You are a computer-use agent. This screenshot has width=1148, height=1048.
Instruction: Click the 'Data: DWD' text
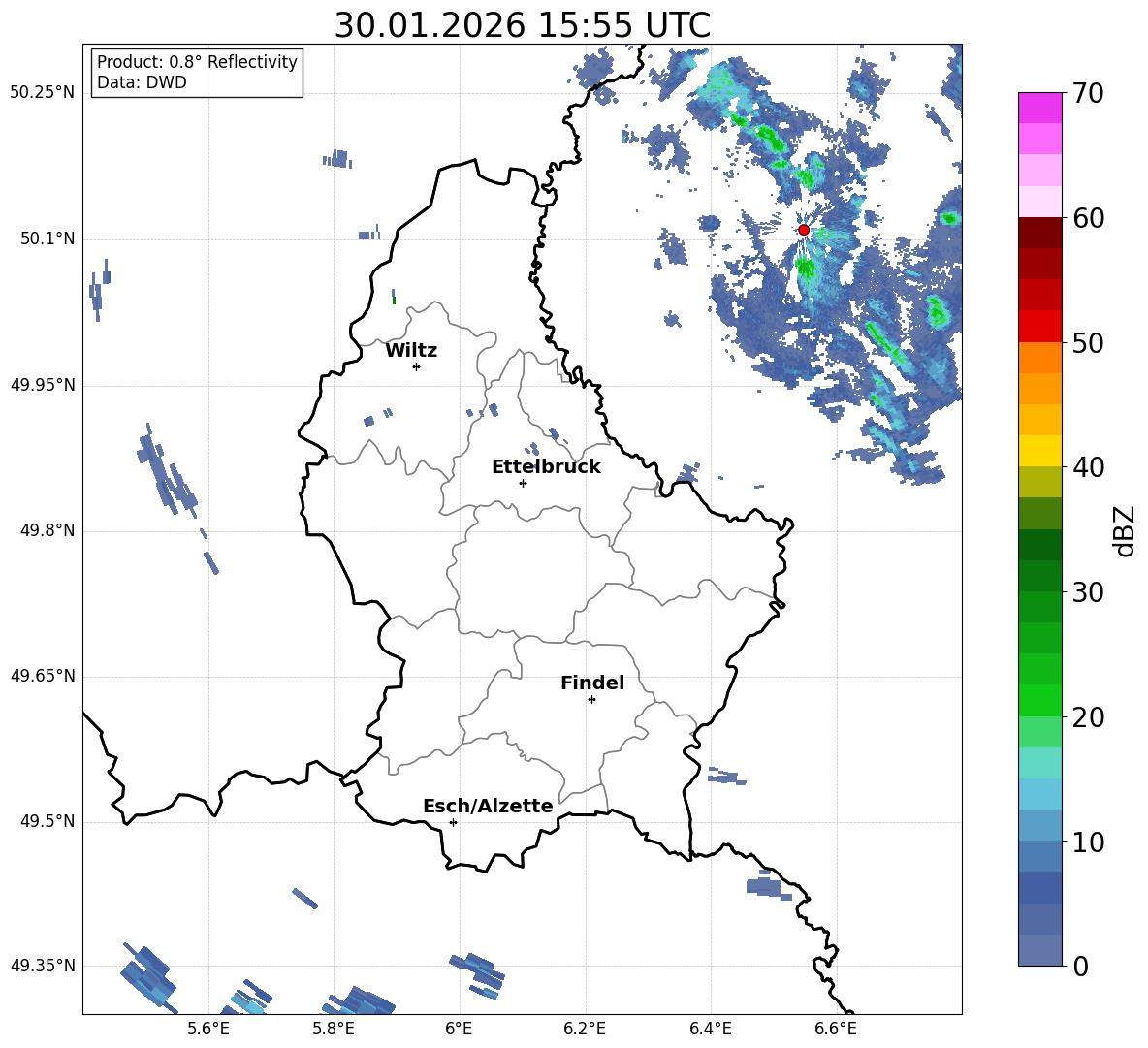tap(142, 82)
